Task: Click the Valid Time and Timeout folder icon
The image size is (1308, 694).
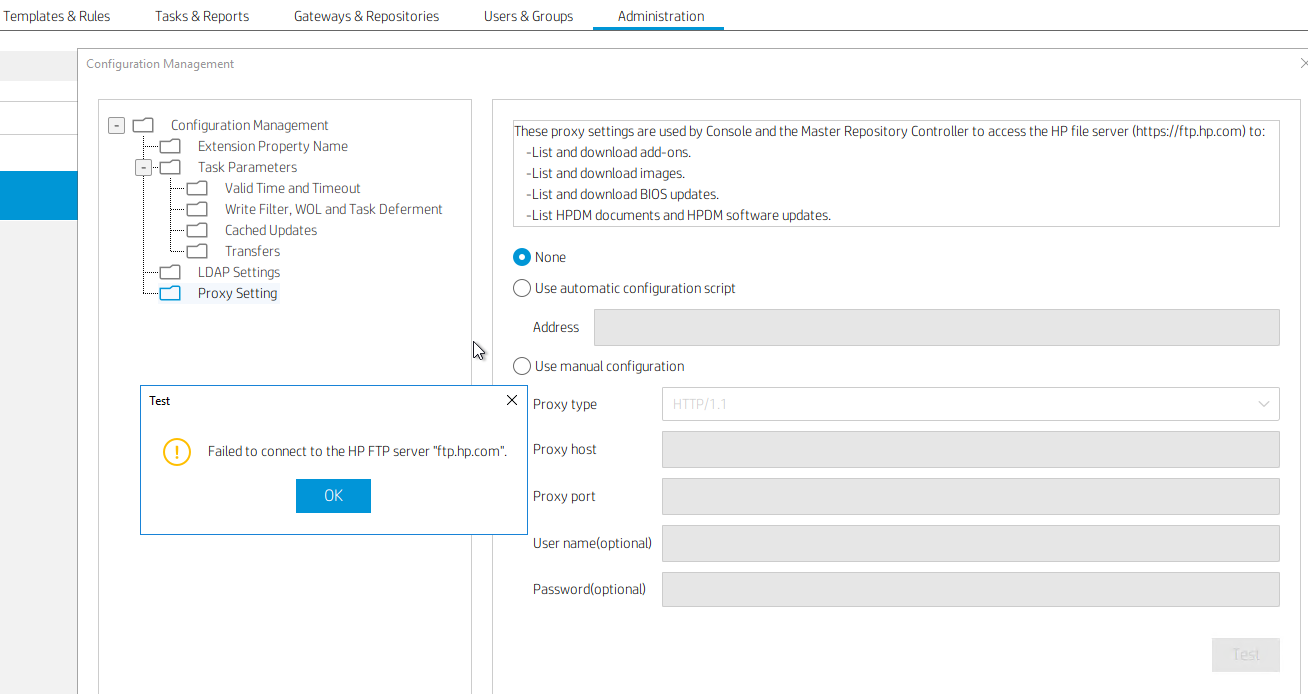Action: [x=196, y=187]
